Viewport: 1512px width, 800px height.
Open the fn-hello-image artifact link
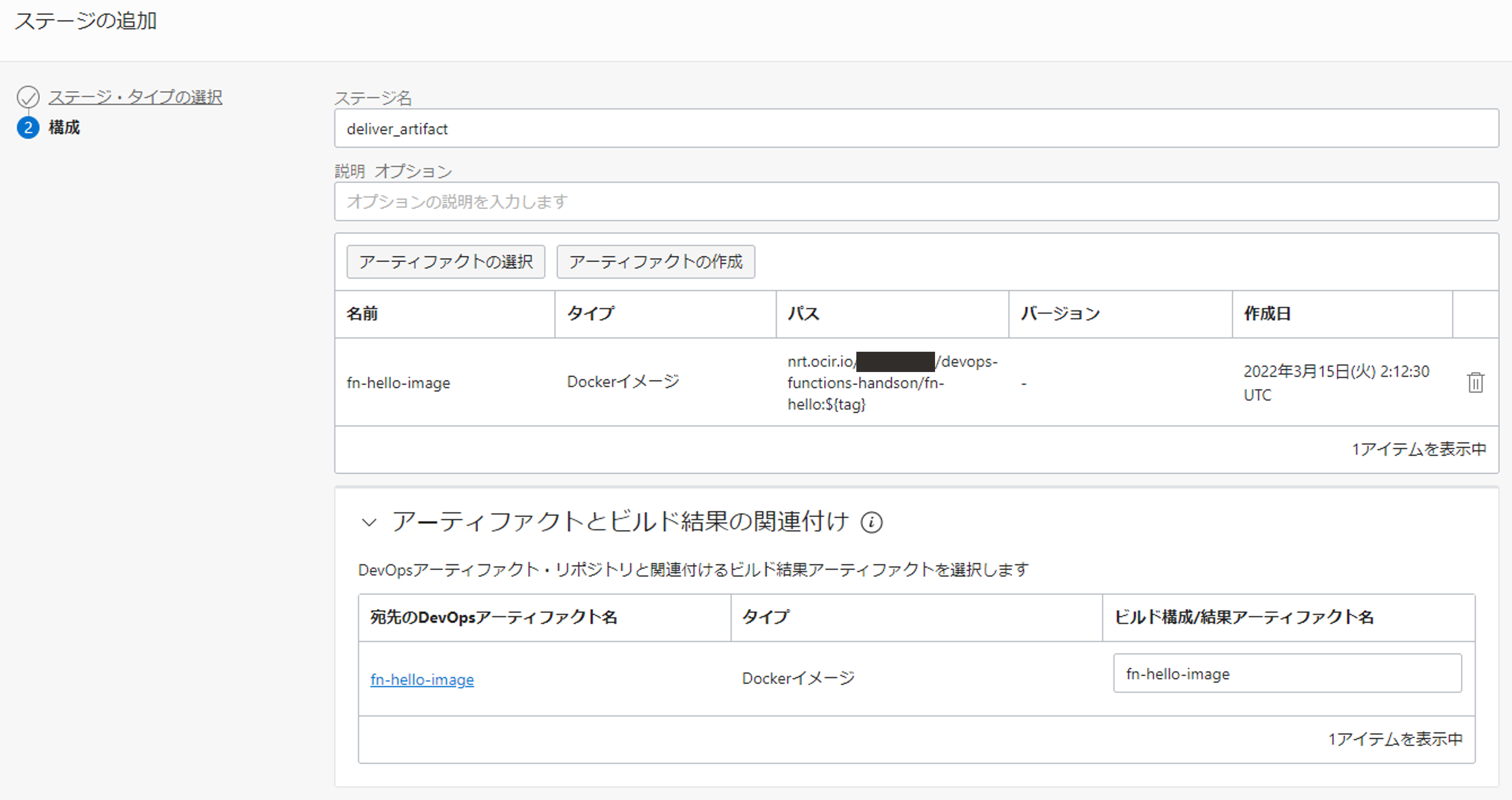pyautogui.click(x=421, y=679)
